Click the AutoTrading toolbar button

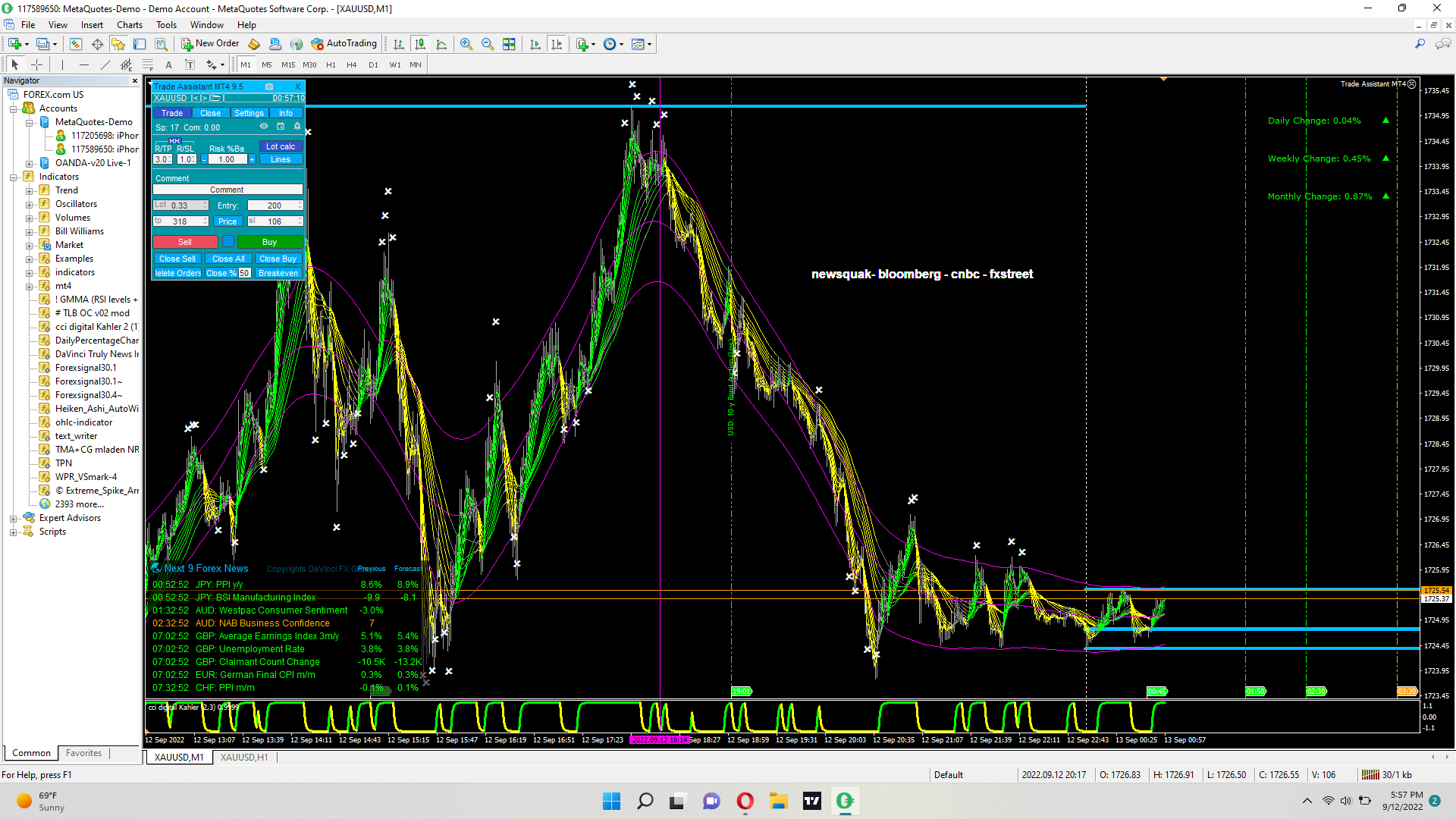pos(344,44)
